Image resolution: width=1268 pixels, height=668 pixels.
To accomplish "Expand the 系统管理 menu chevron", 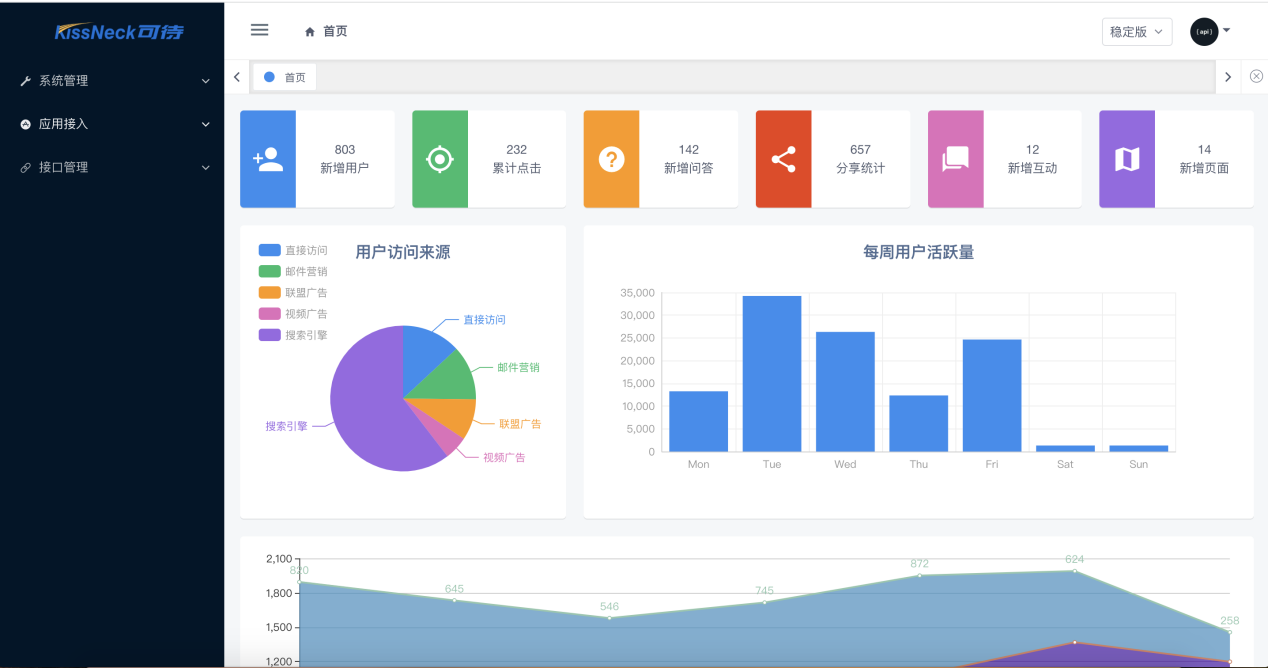I will (206, 81).
